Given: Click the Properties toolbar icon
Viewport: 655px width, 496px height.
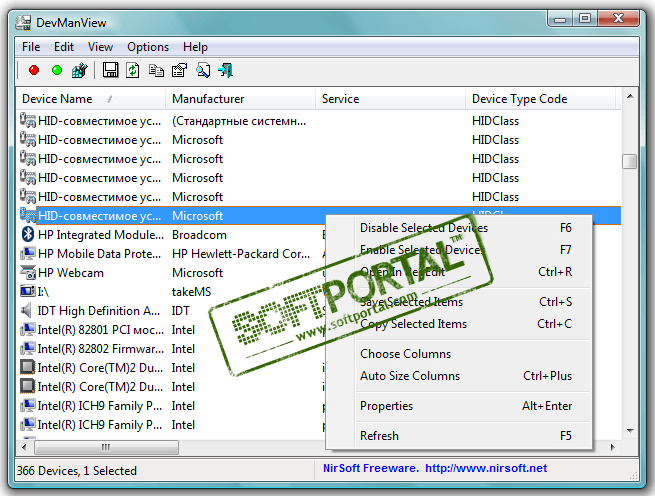Looking at the screenshot, I should [180, 70].
